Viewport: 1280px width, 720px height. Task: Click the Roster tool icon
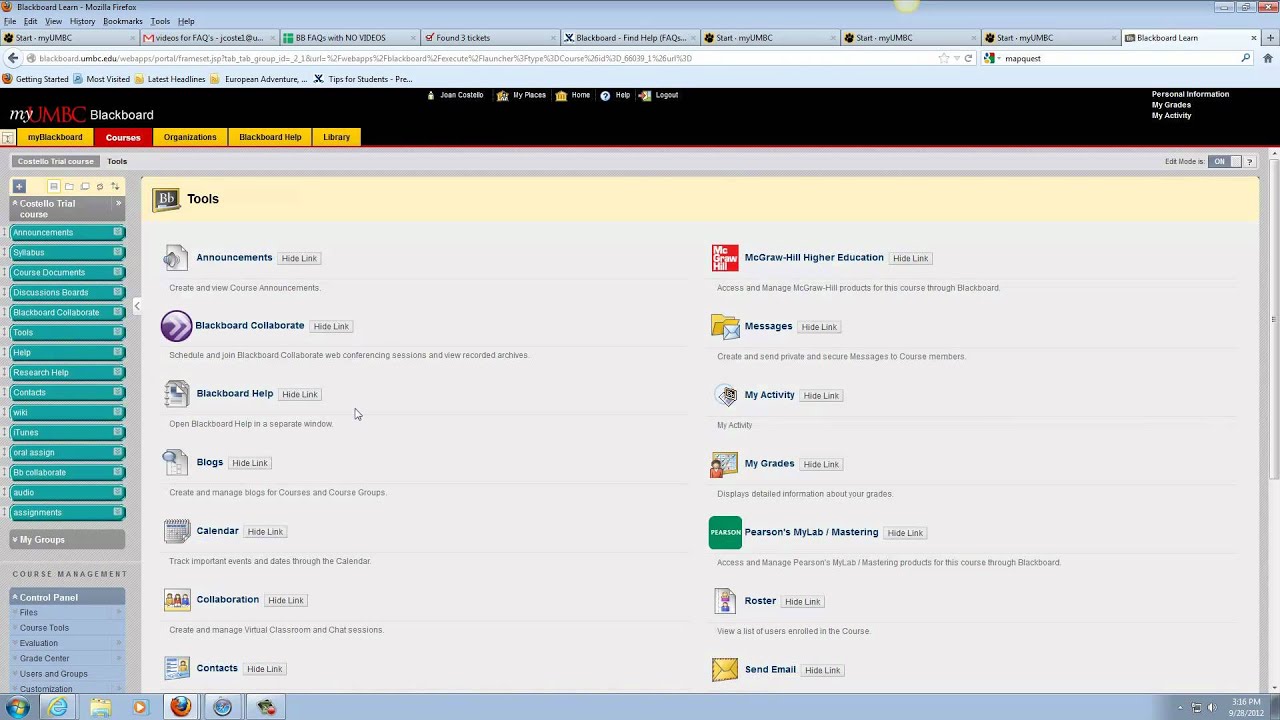(x=725, y=601)
